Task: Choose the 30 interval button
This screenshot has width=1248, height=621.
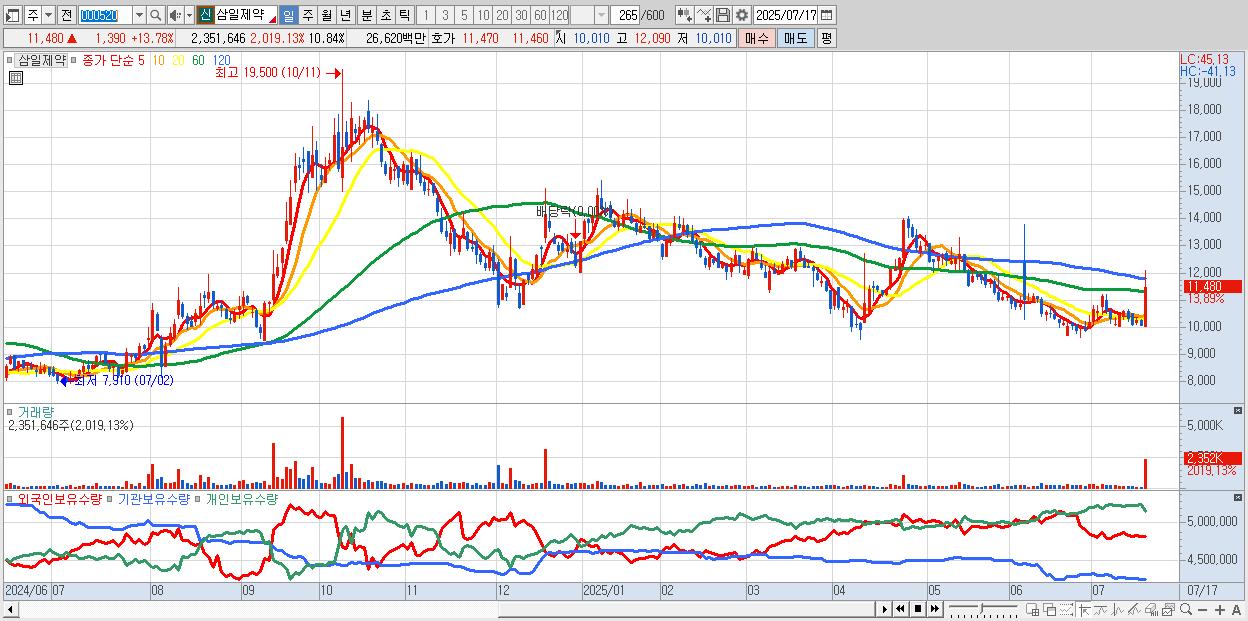Action: [x=521, y=15]
